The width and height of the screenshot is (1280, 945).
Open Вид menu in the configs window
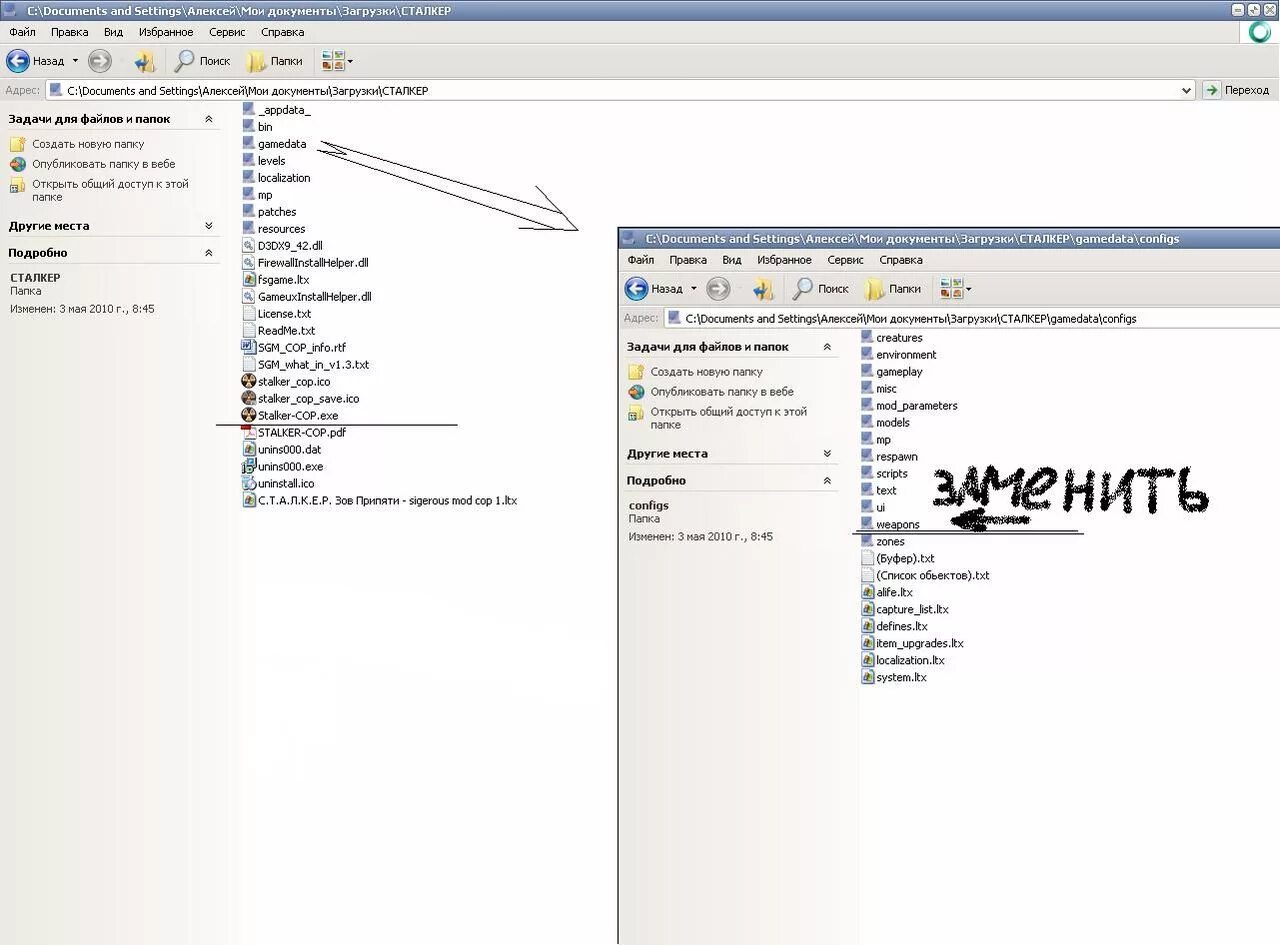click(x=732, y=260)
